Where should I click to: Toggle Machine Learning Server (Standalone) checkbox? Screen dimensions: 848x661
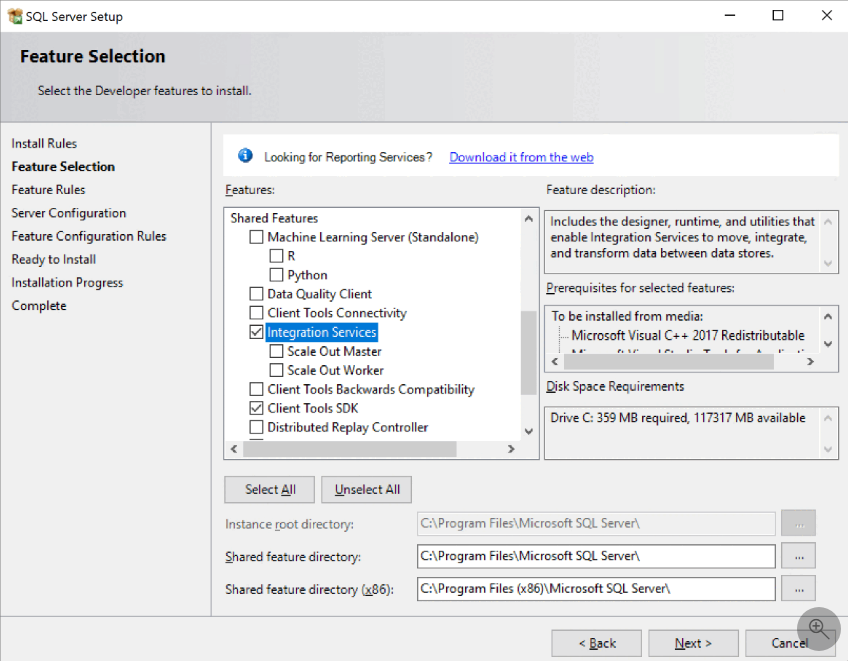click(256, 237)
